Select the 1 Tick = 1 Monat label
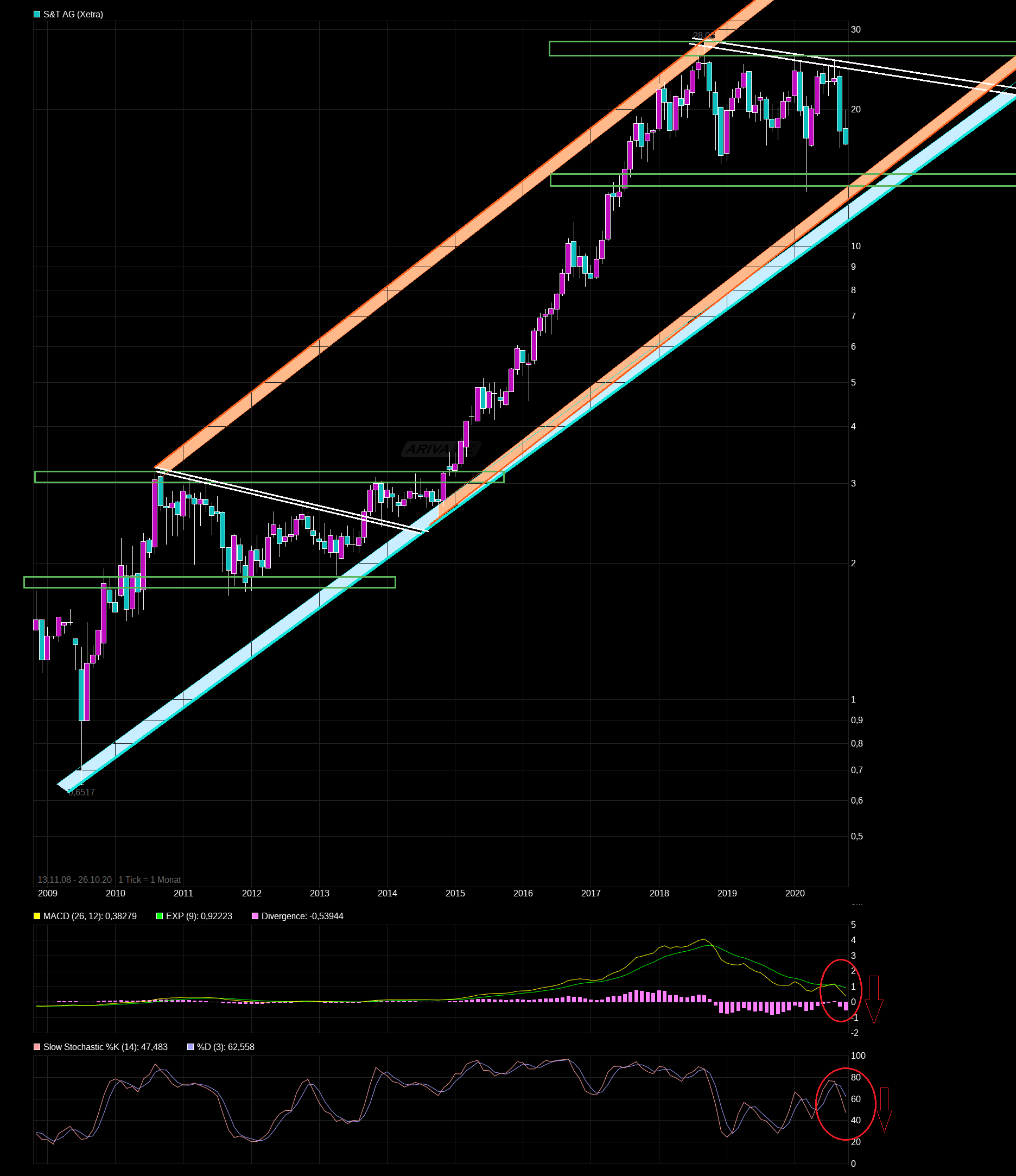The width and height of the screenshot is (1016, 1176). click(x=149, y=880)
